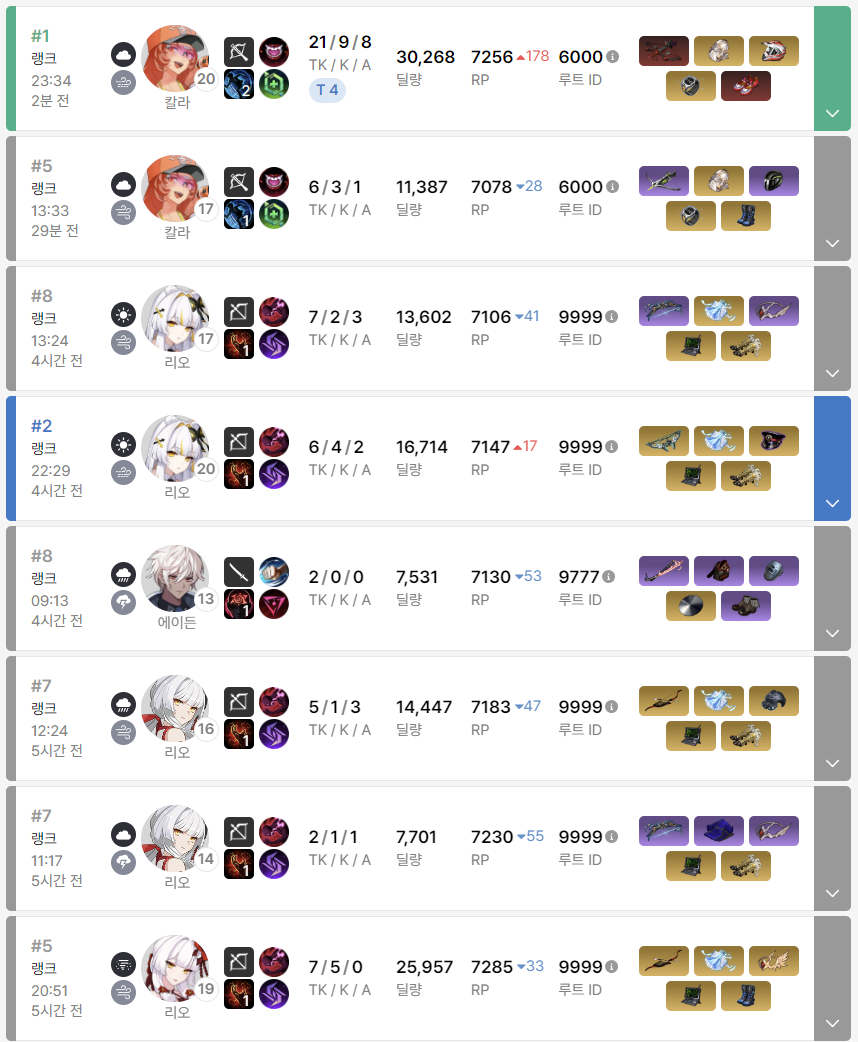858x1042 pixels.
Task: Expand the #1 rank match details
Action: (832, 113)
